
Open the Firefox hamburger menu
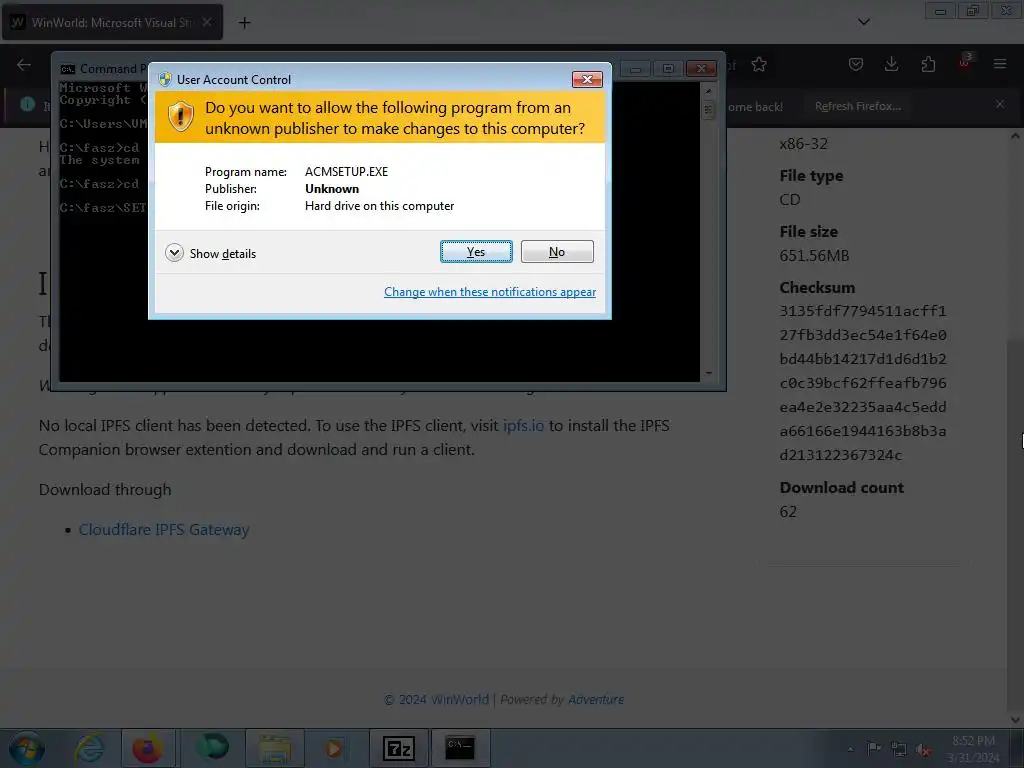(1000, 64)
